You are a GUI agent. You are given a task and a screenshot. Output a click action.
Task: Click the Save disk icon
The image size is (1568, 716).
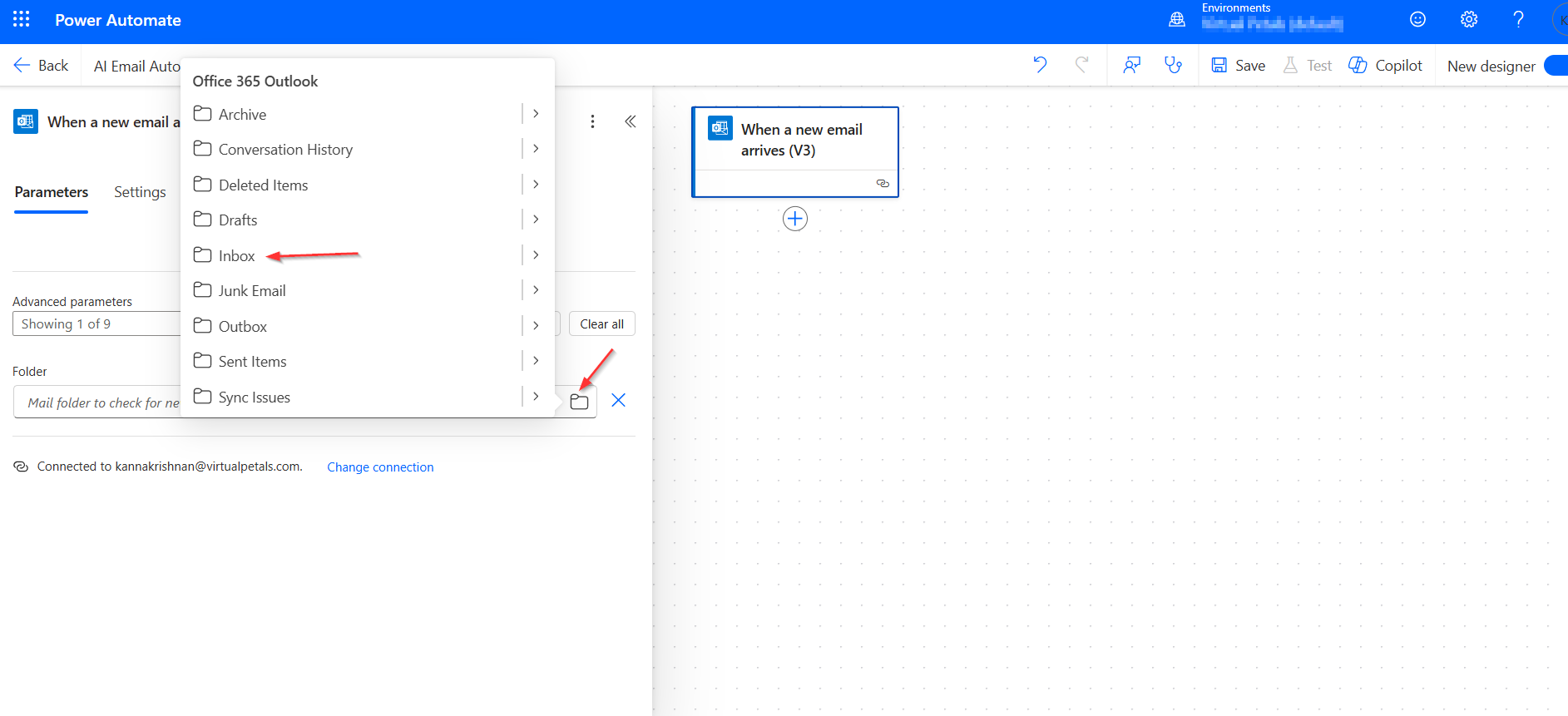(x=1219, y=65)
